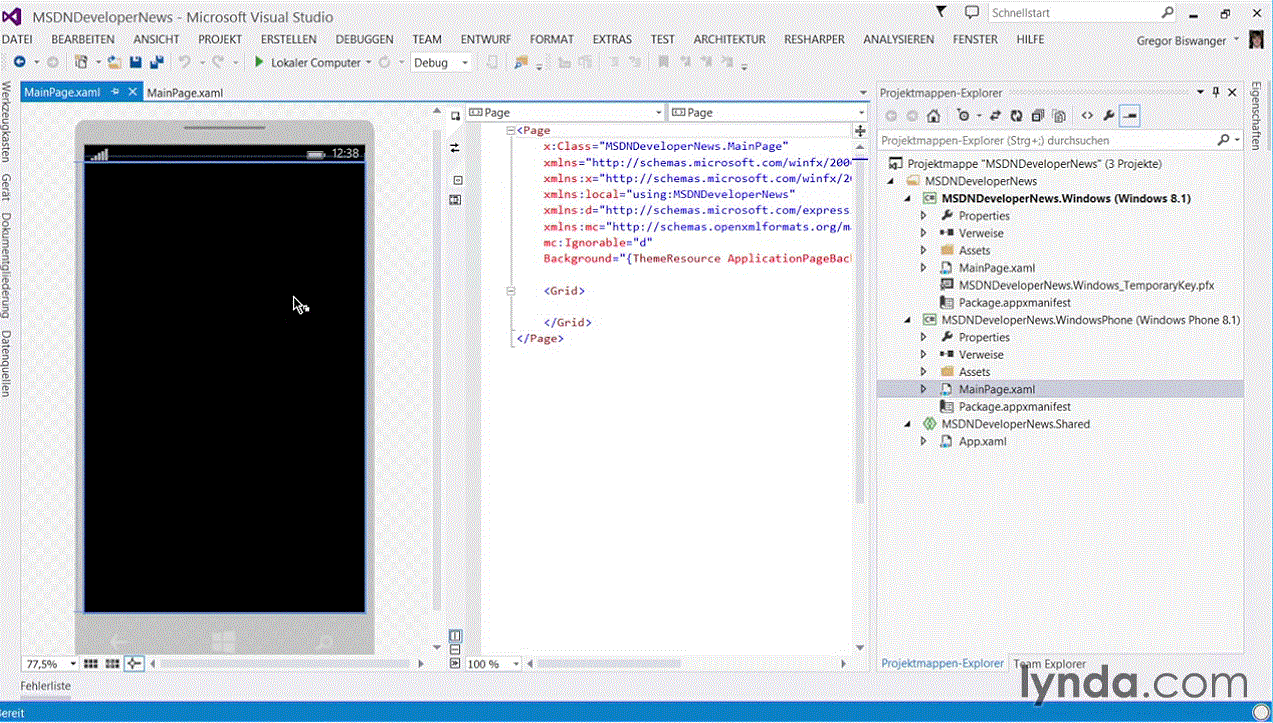Click the Gregor Biswanger account name
This screenshot has height=723, width=1273.
click(1182, 41)
